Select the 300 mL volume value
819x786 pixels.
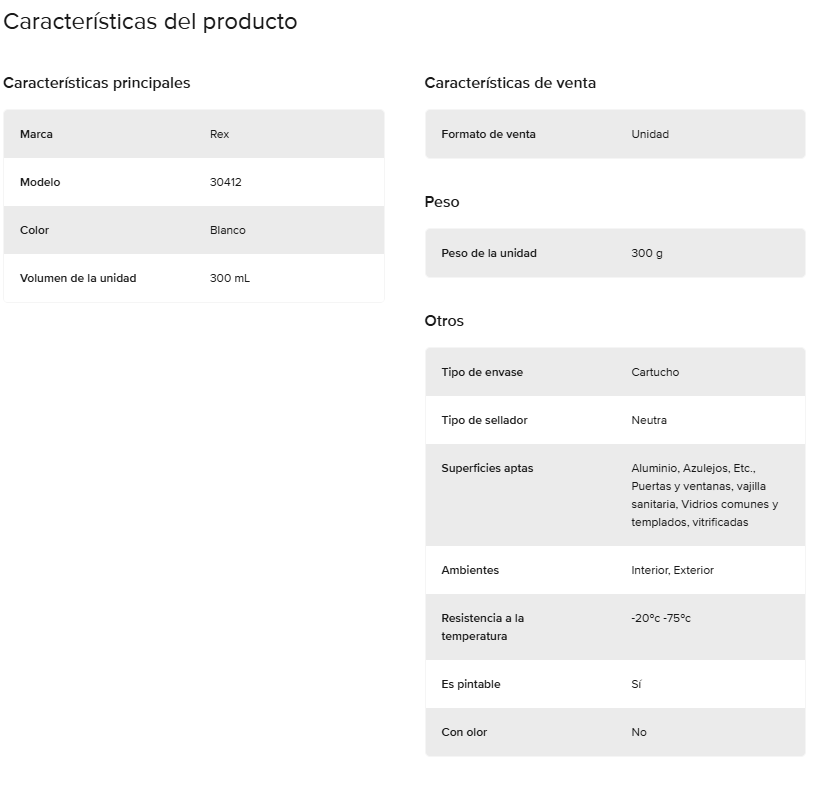click(x=230, y=278)
